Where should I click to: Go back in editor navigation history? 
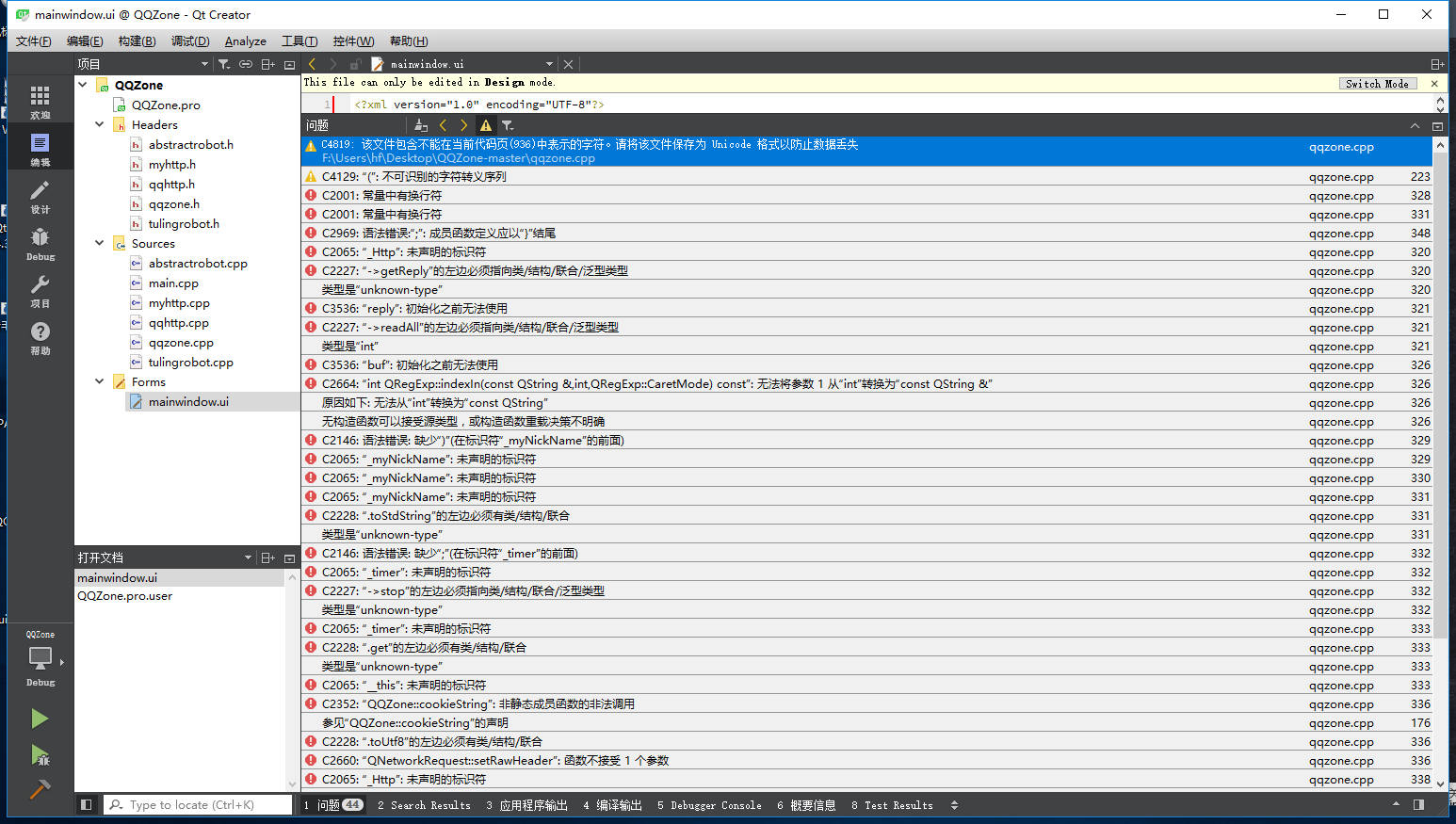click(313, 64)
